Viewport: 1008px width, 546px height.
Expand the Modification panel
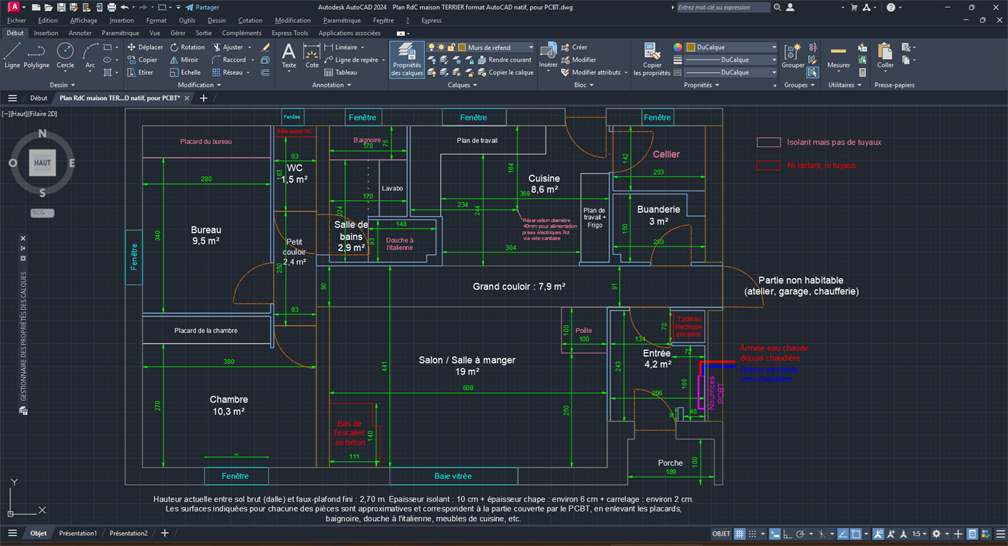pyautogui.click(x=199, y=85)
